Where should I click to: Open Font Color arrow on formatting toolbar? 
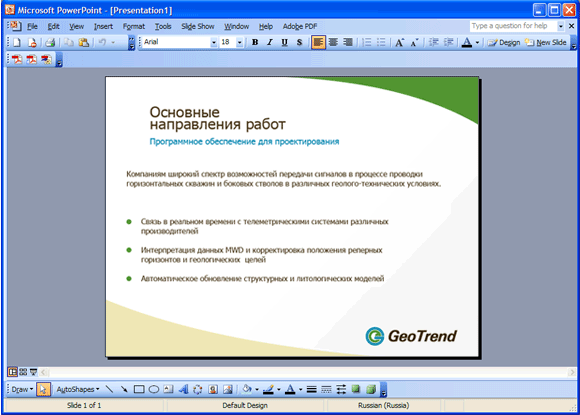click(477, 43)
